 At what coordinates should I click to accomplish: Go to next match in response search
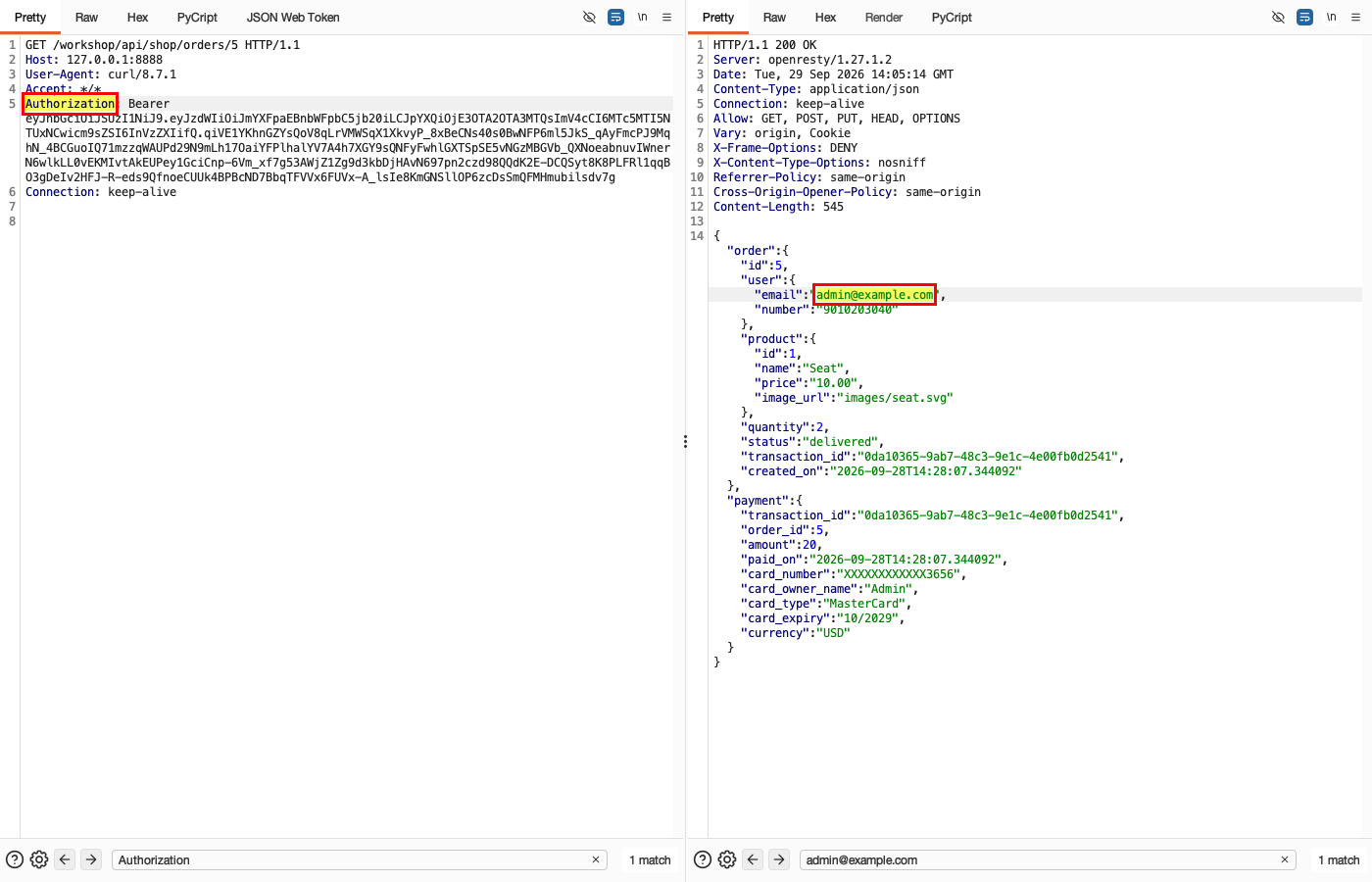click(779, 859)
